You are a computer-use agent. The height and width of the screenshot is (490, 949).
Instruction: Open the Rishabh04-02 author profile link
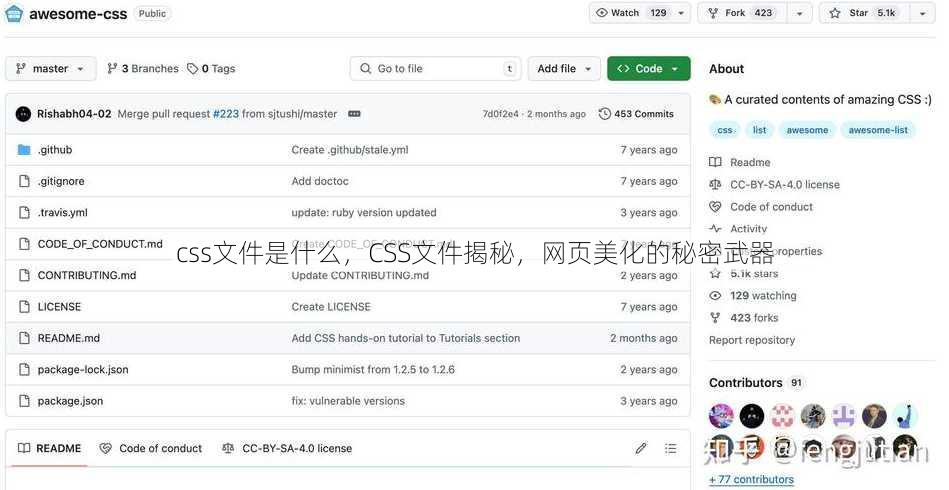(x=74, y=114)
